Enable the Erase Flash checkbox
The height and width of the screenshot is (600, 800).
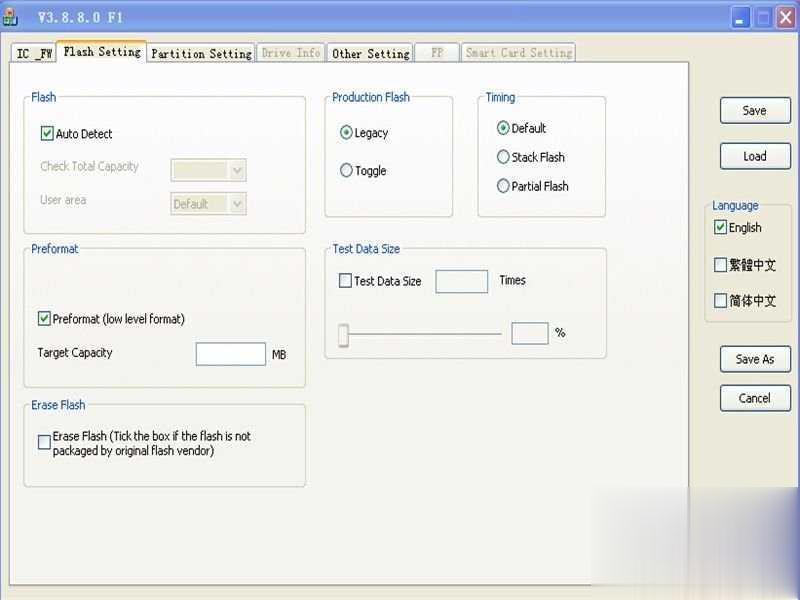click(44, 442)
